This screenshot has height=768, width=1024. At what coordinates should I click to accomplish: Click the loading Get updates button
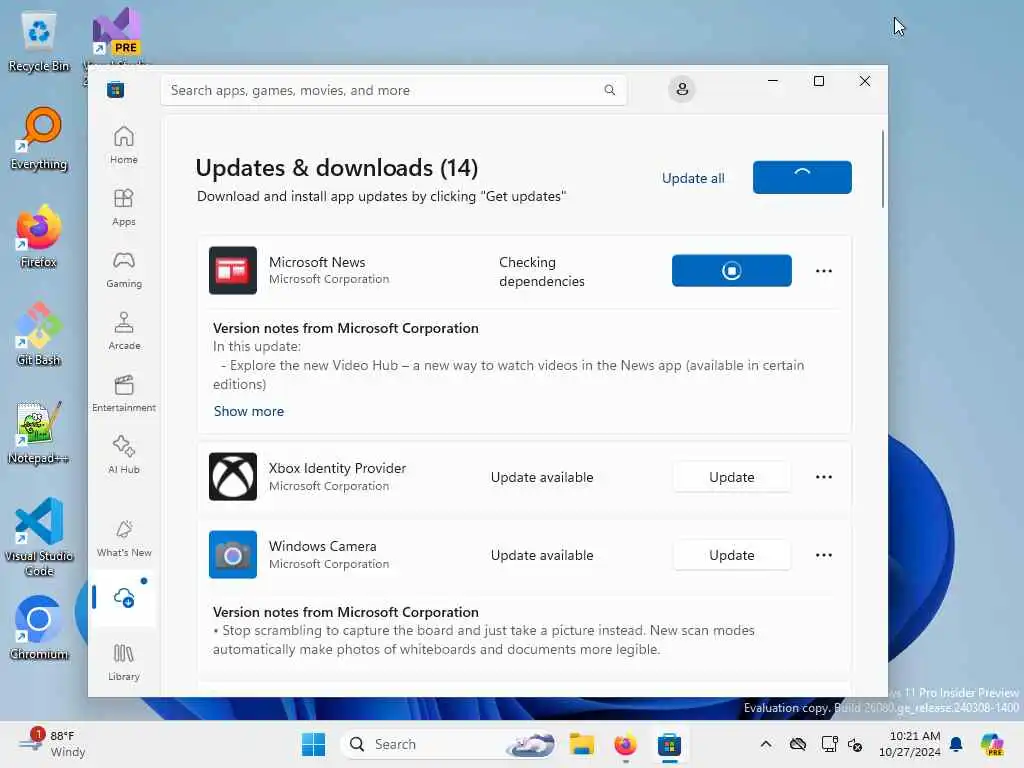point(802,177)
